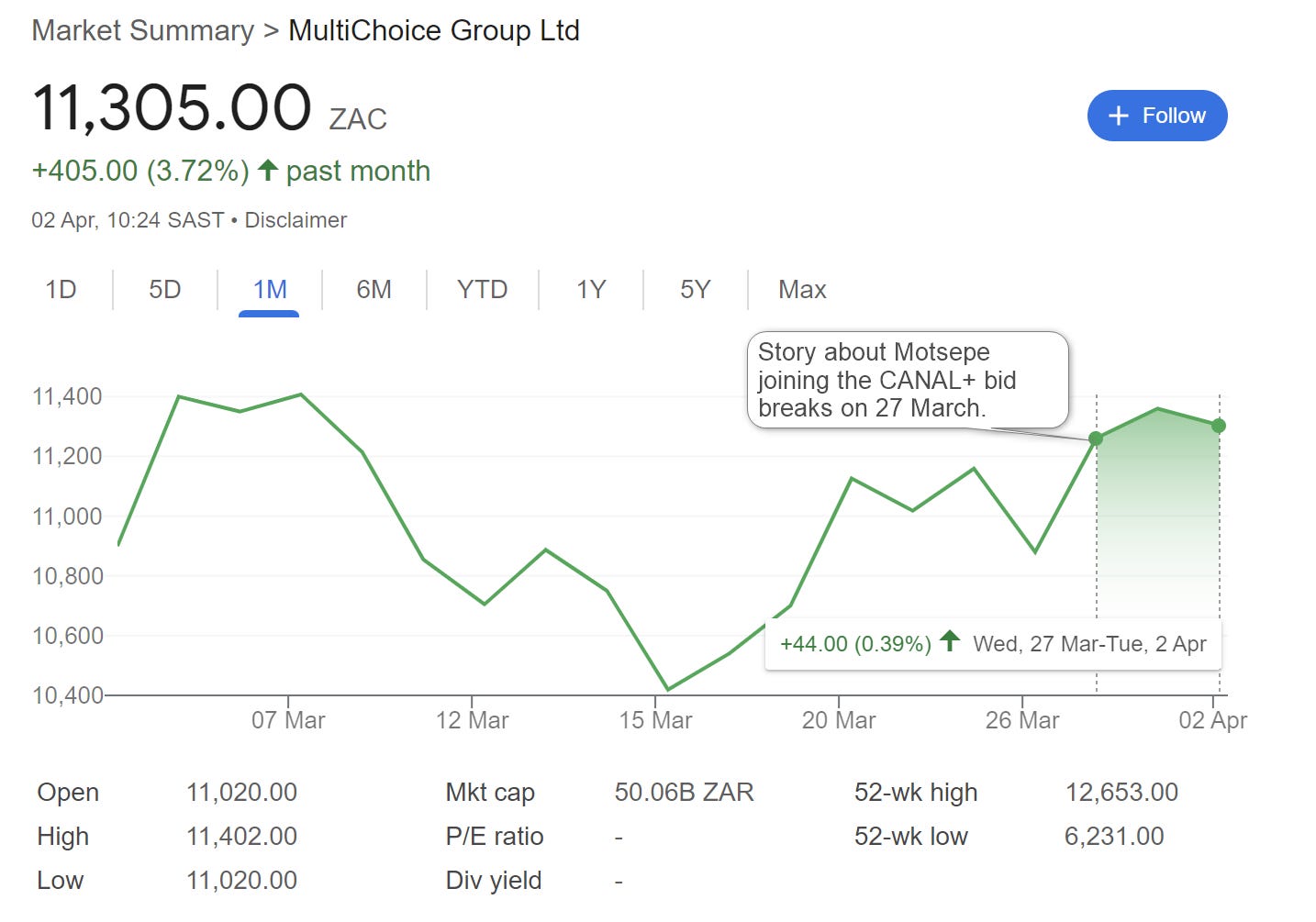
Task: Select the Max time range tab
Action: tap(802, 290)
